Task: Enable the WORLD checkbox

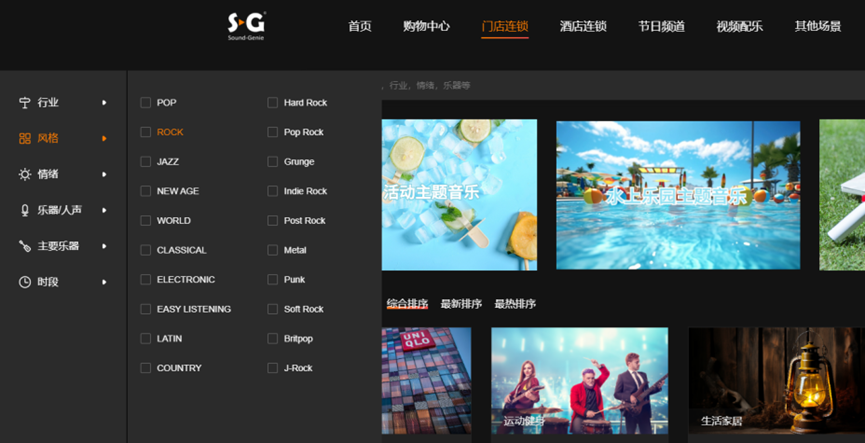Action: [x=146, y=221]
